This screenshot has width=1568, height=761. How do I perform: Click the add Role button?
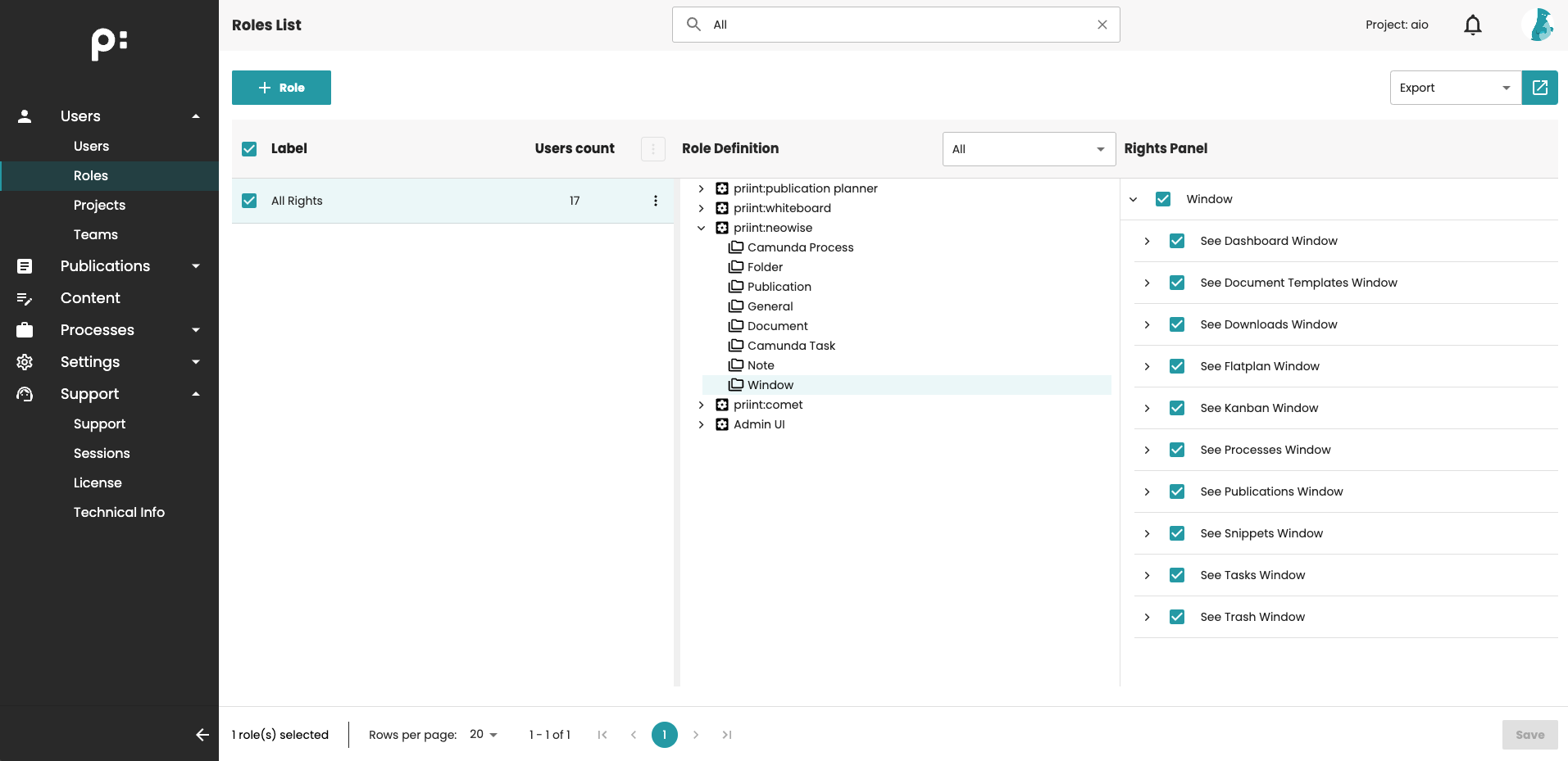[x=281, y=88]
